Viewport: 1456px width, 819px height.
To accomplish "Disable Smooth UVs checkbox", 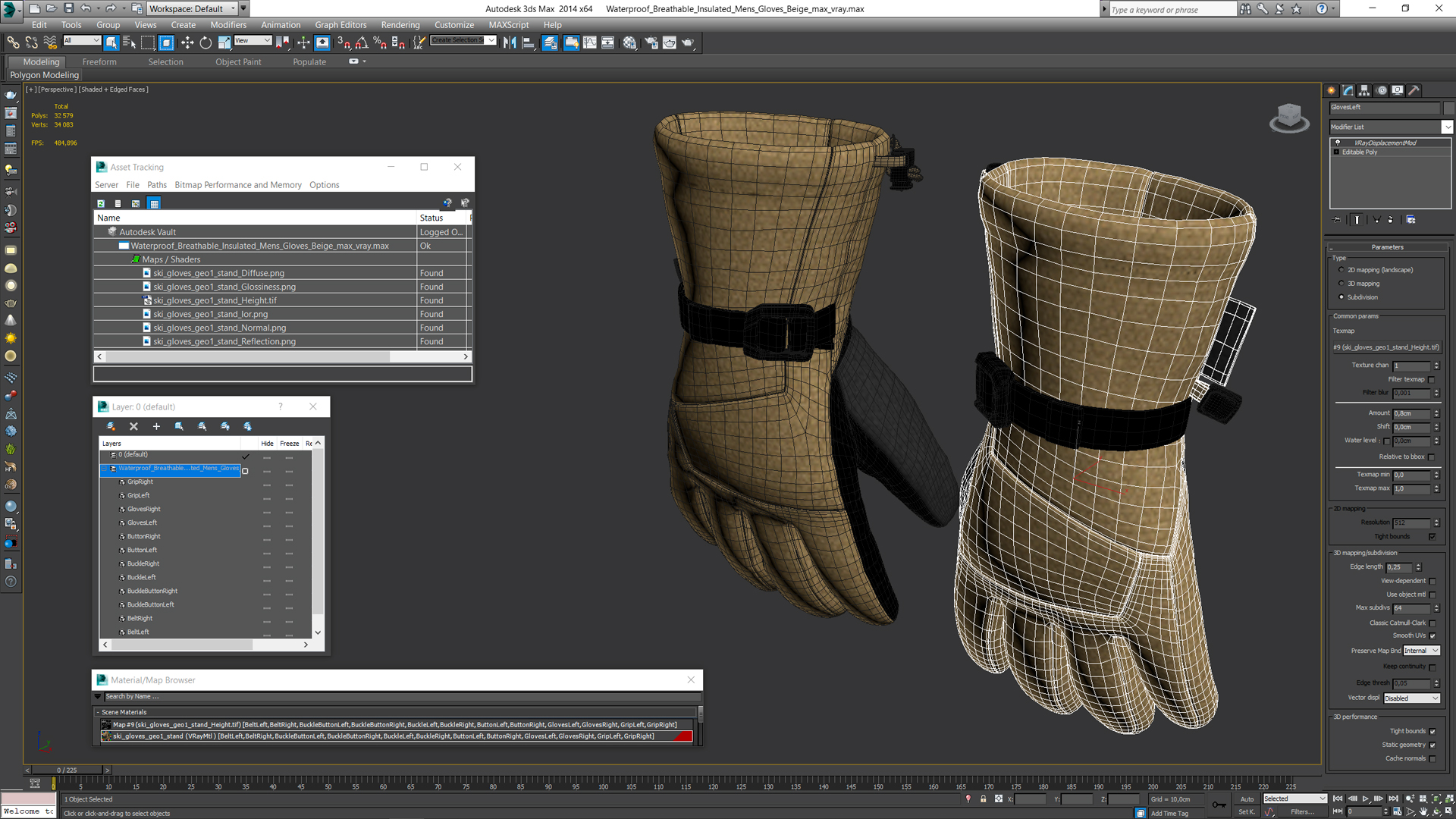I will pyautogui.click(x=1432, y=636).
